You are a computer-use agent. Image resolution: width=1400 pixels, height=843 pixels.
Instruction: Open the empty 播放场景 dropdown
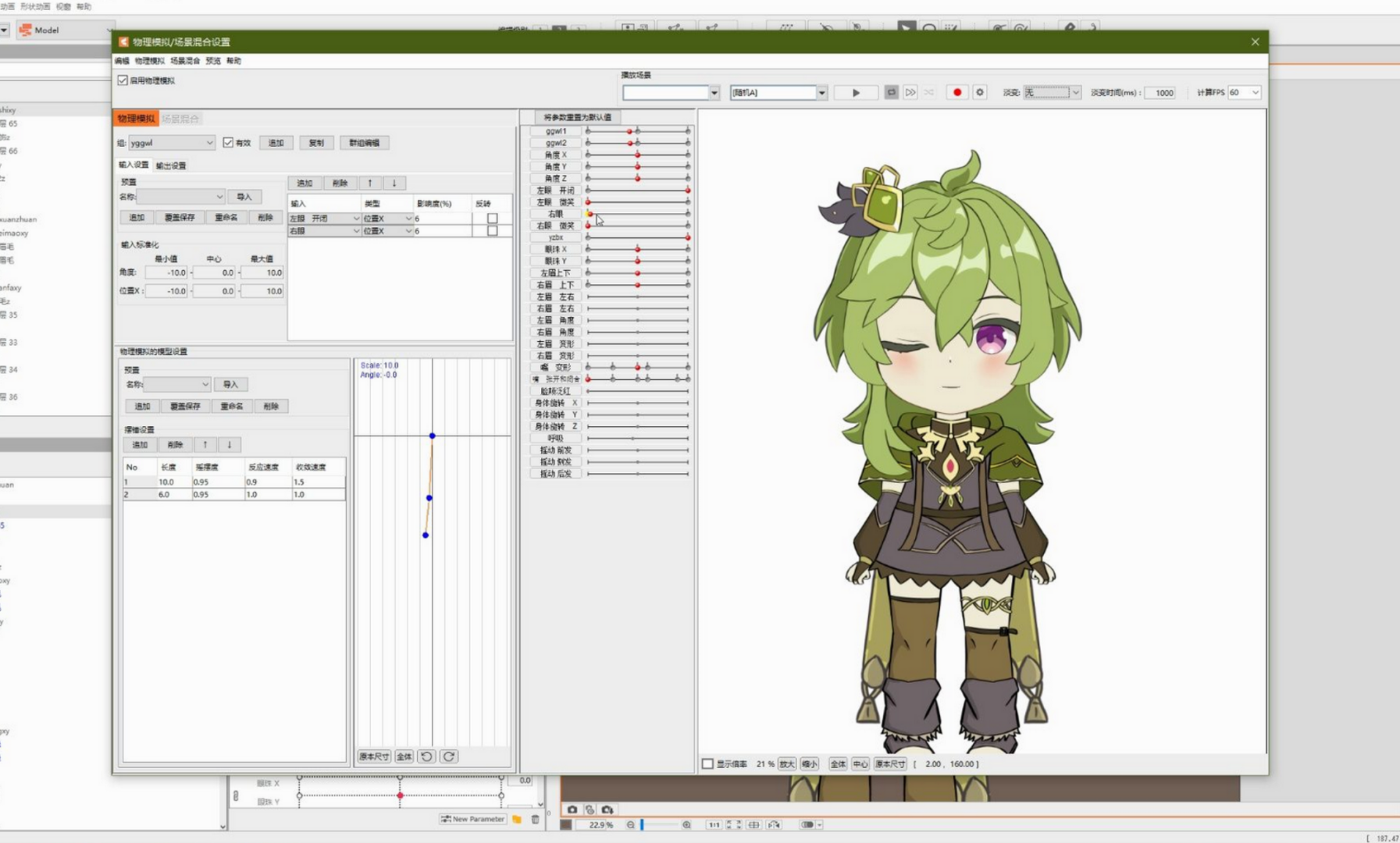tap(671, 92)
